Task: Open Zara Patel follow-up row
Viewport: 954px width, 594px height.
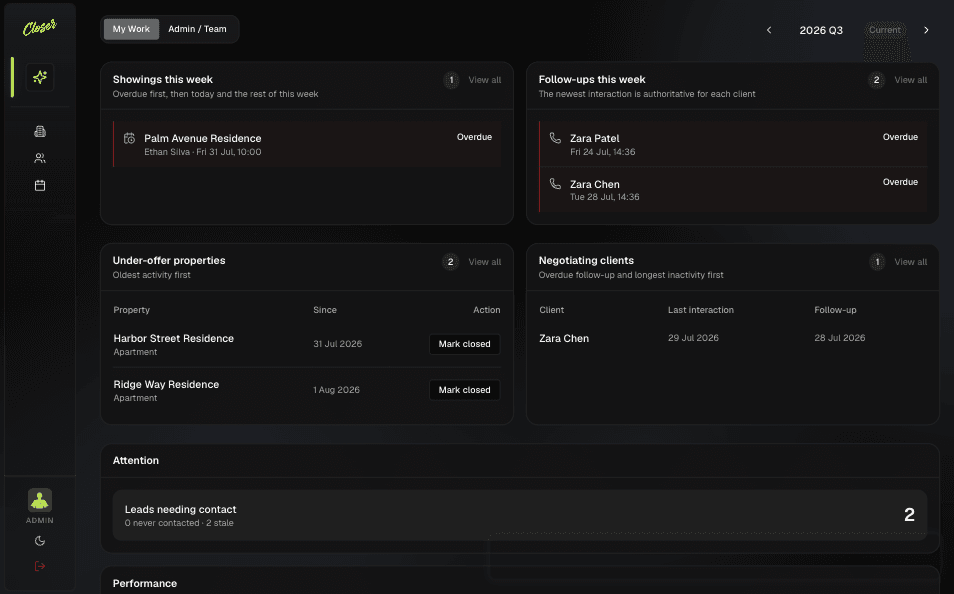Action: pos(733,144)
